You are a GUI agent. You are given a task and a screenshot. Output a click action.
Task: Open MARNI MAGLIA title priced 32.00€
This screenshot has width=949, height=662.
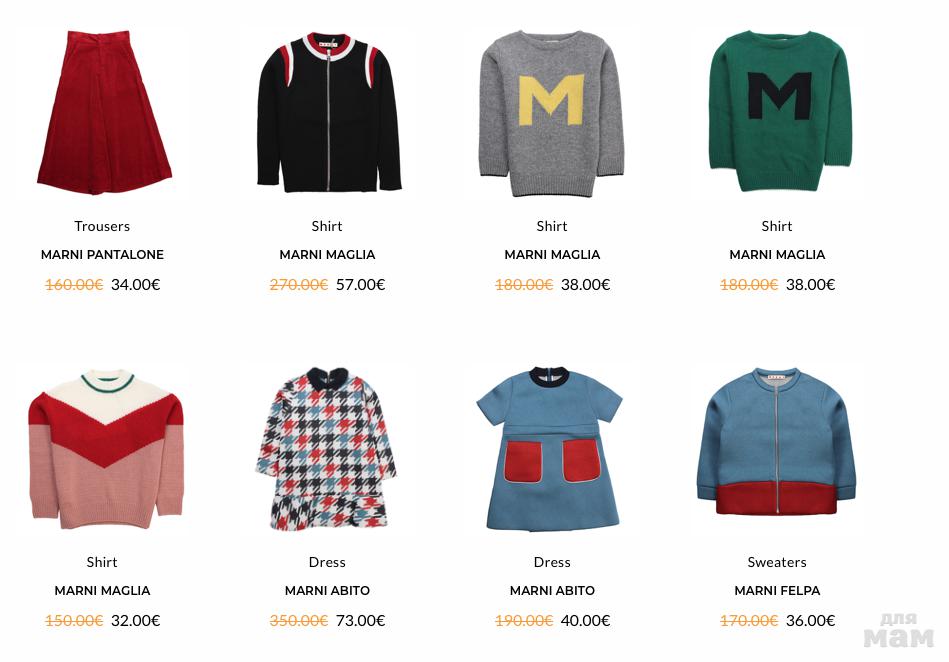tap(102, 591)
